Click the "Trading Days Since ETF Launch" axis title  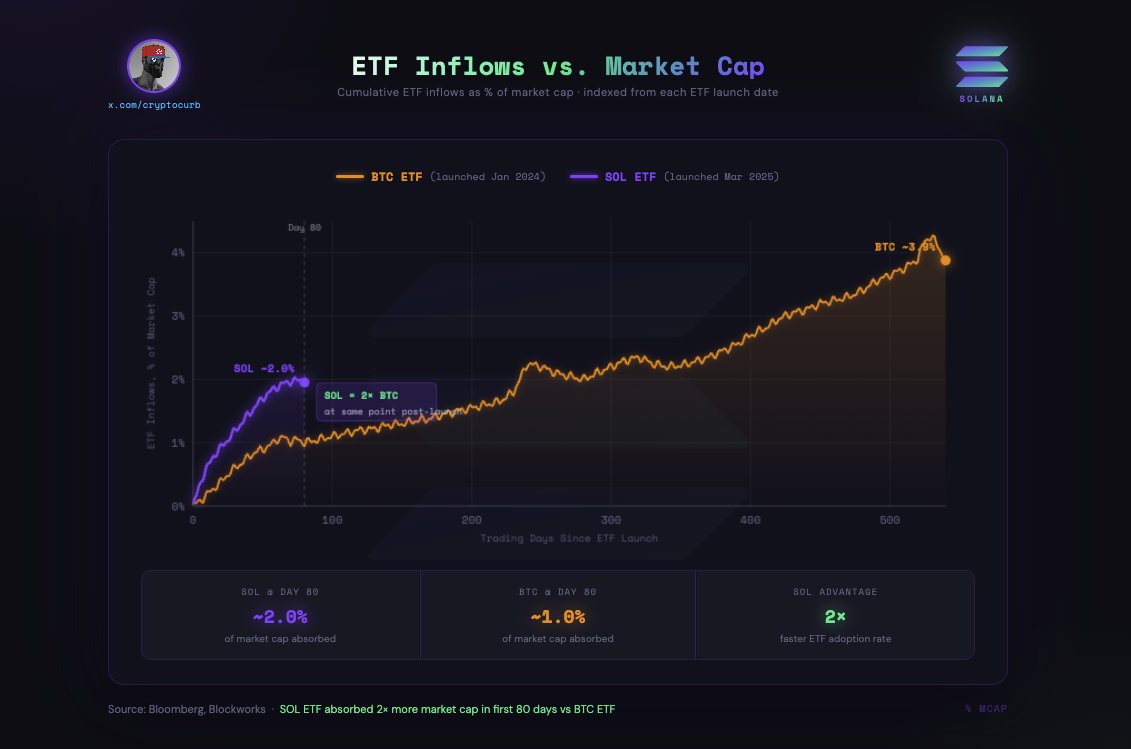569,538
